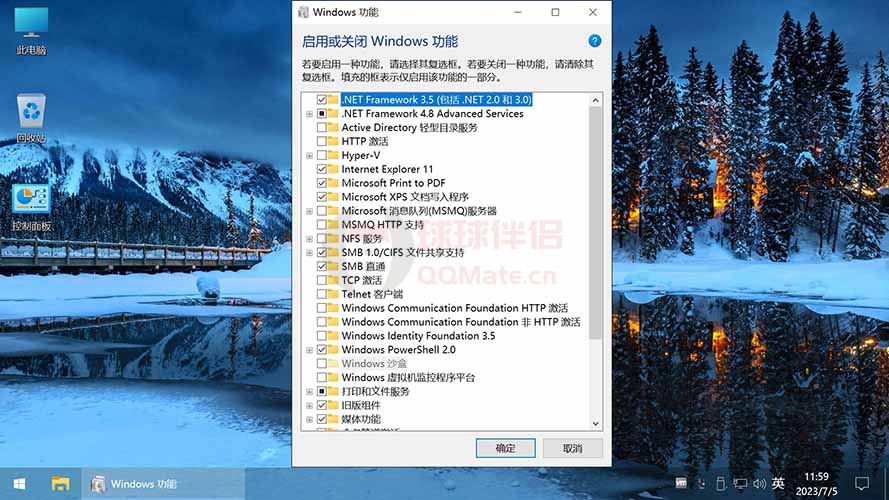Click the feature list scrollbar down arrow

point(596,424)
